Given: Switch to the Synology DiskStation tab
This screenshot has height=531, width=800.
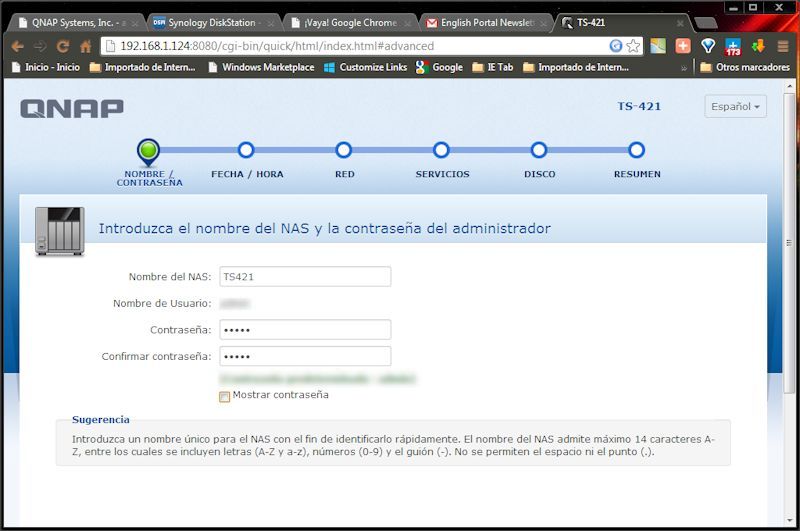Looking at the screenshot, I should coord(212,23).
